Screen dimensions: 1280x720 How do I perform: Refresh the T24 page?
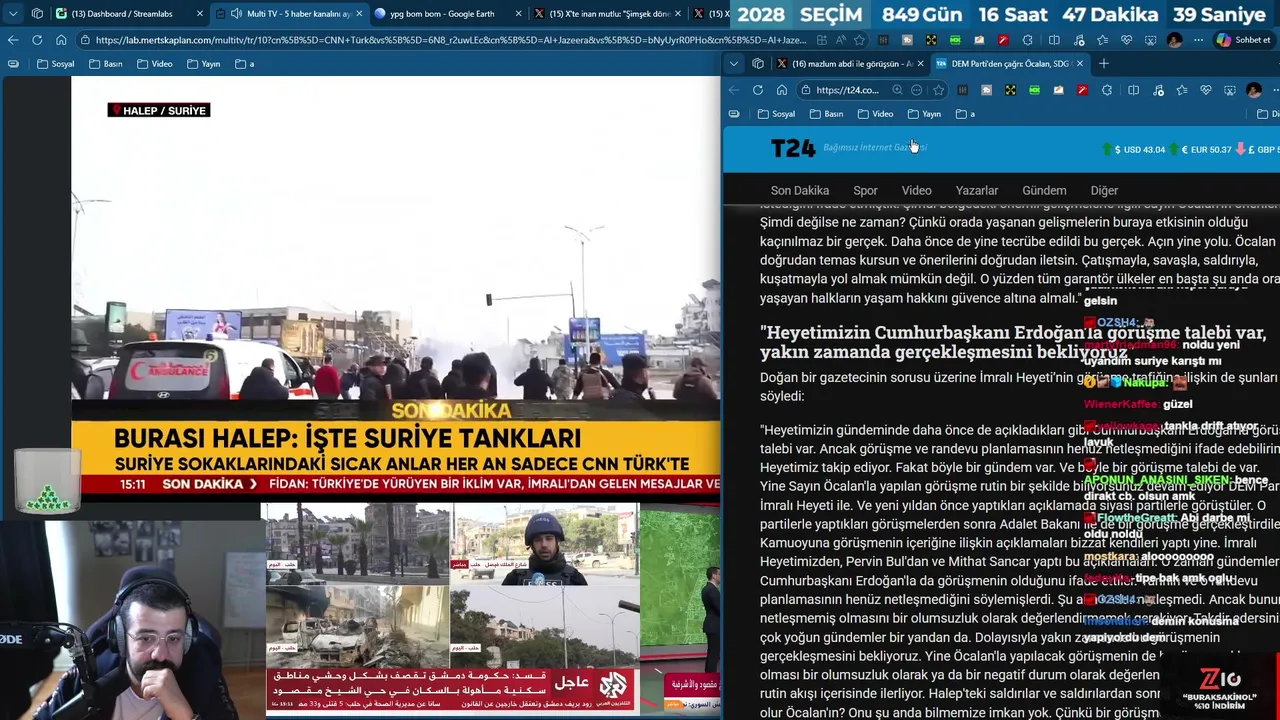click(x=758, y=90)
